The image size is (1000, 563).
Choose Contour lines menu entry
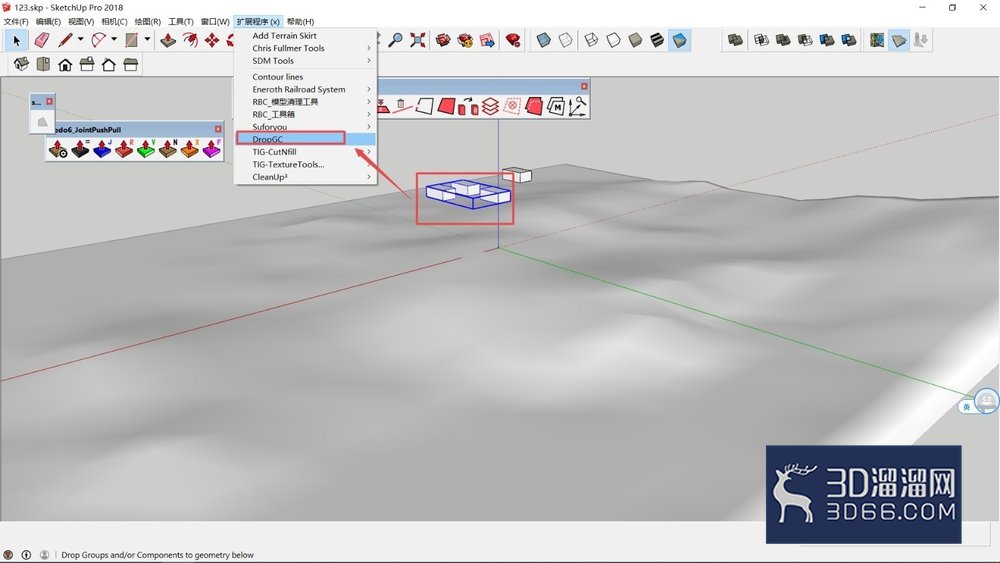tap(305, 77)
